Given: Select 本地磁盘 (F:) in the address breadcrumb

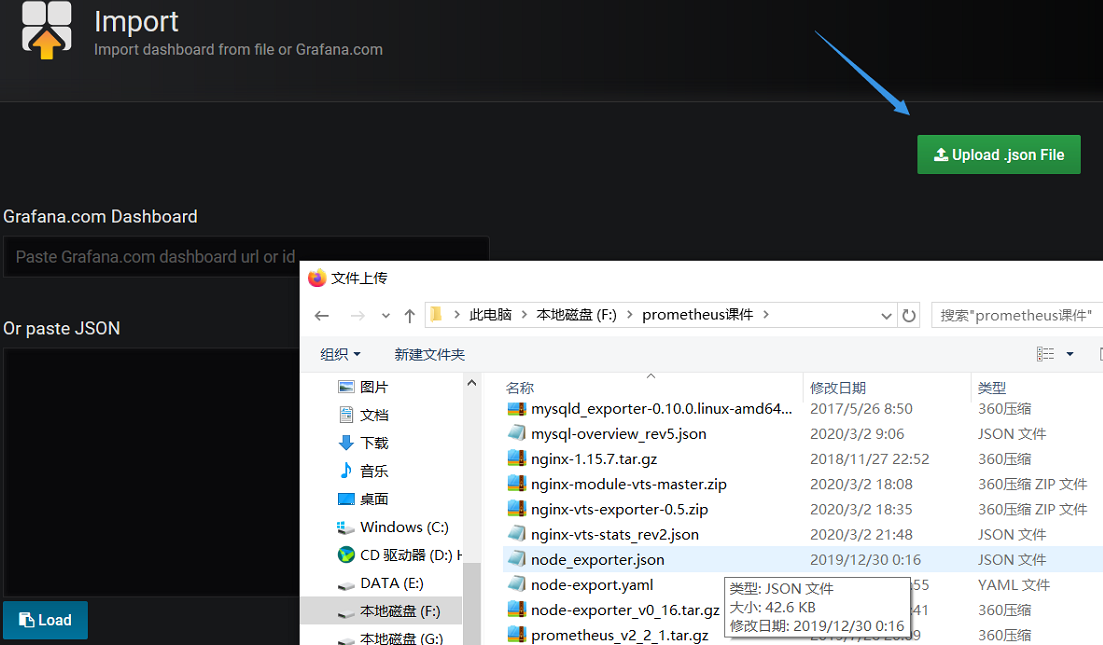Looking at the screenshot, I should (x=576, y=314).
